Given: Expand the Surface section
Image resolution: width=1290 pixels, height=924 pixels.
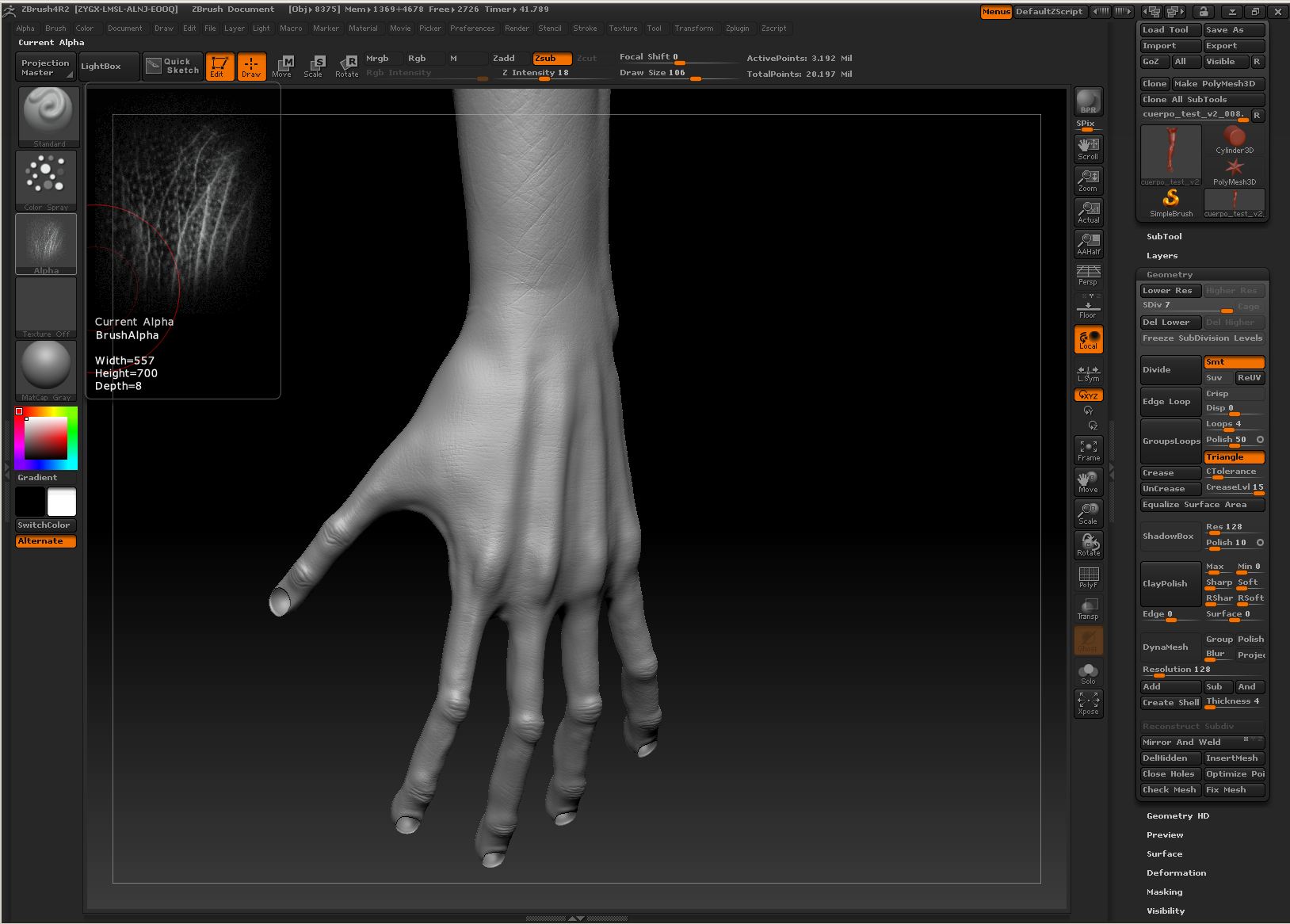Looking at the screenshot, I should coord(1164,854).
